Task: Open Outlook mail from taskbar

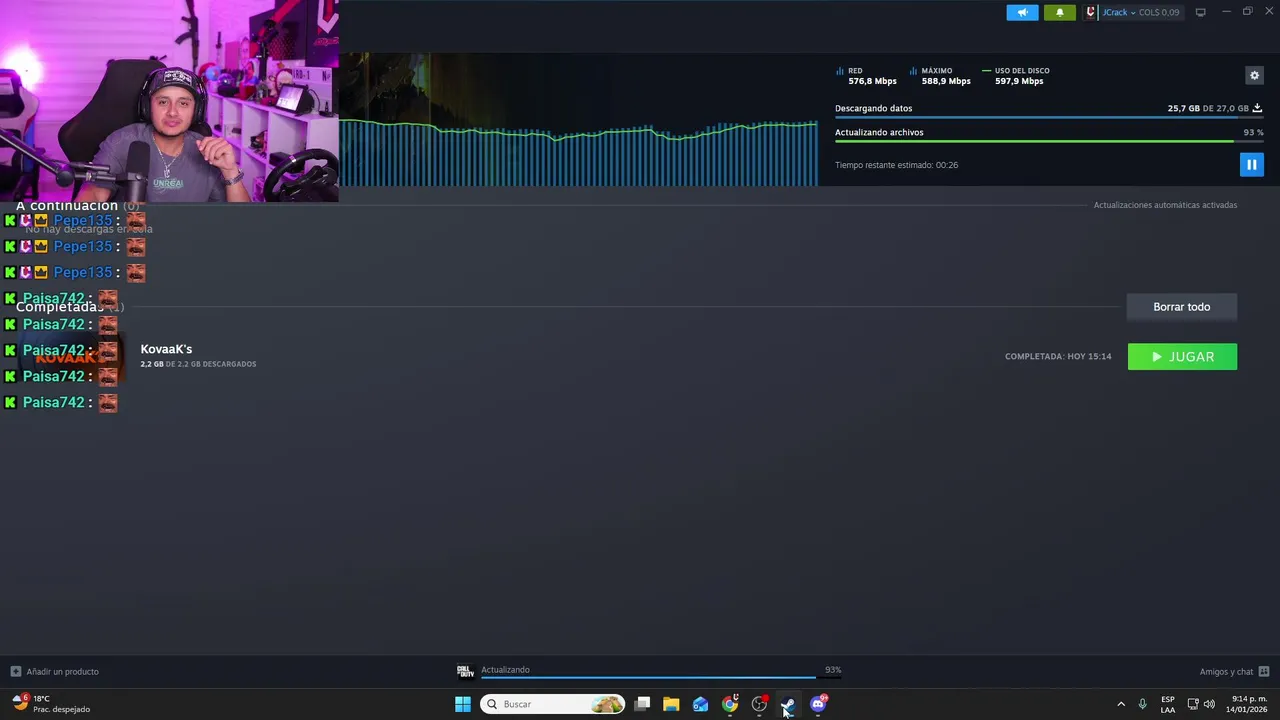Action: pos(700,704)
